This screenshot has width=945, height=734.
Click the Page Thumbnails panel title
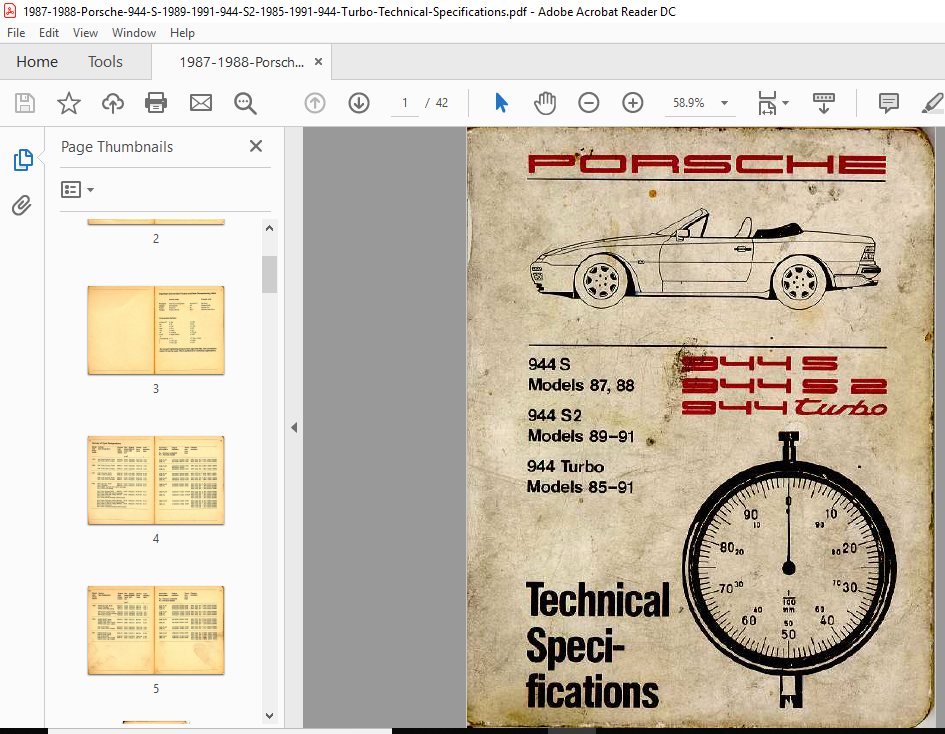coord(117,146)
